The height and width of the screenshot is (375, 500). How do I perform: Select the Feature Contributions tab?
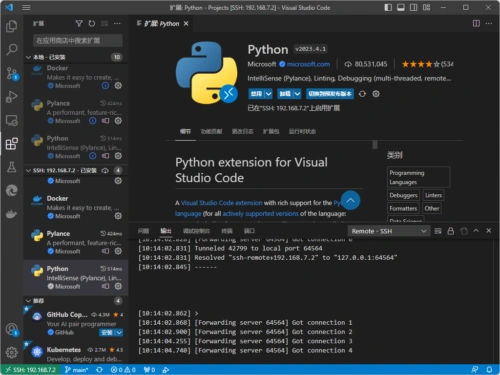[x=211, y=131]
